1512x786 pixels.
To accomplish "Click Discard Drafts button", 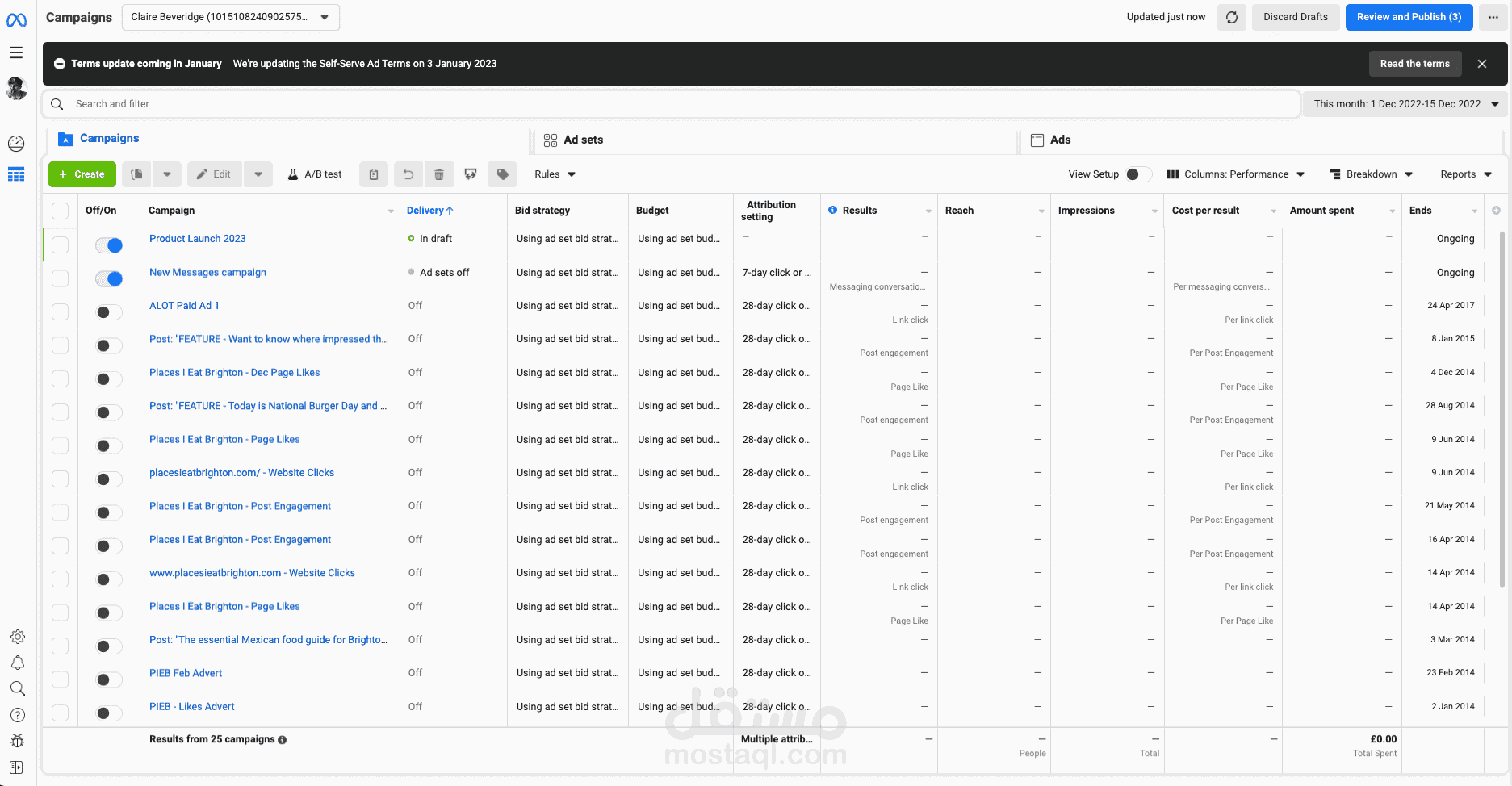I will tap(1296, 17).
